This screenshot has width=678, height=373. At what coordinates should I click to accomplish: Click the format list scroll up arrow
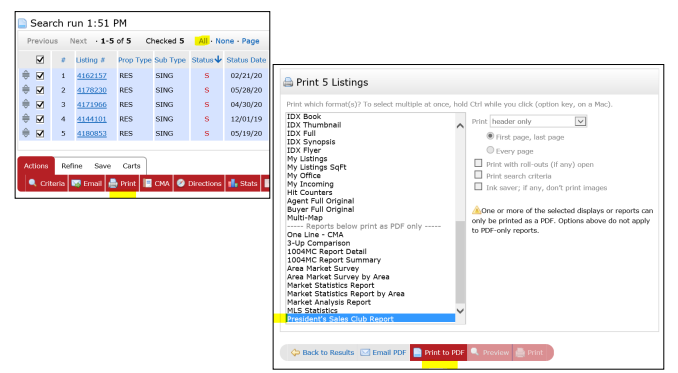click(x=460, y=126)
